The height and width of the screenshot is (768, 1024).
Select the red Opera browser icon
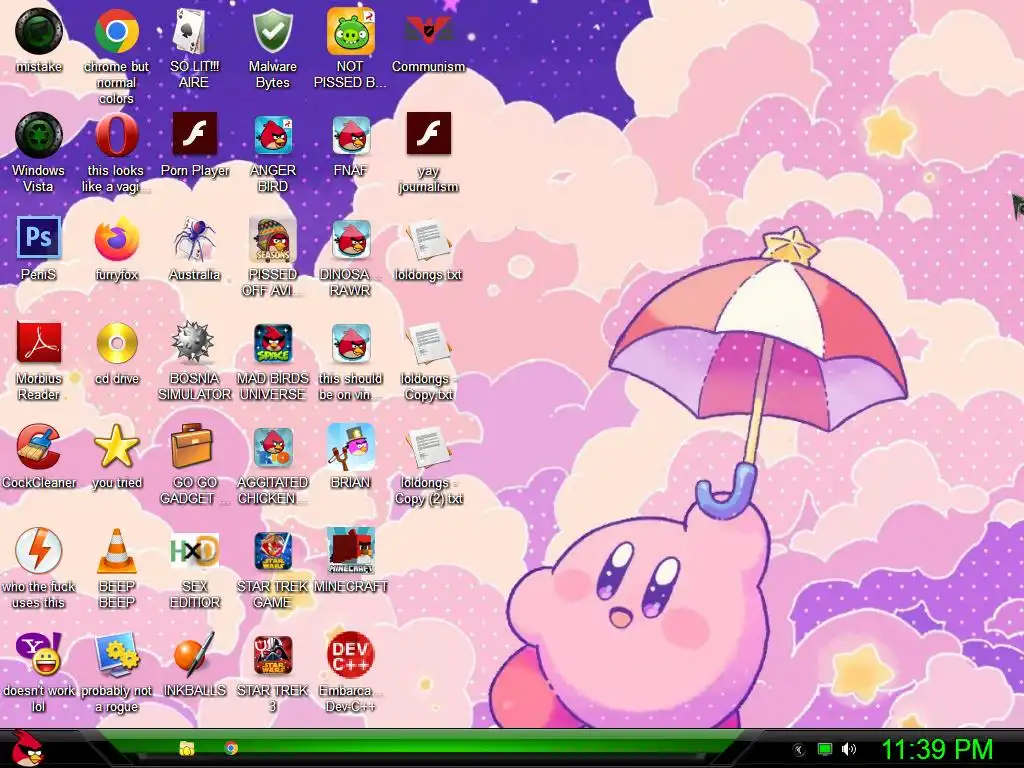(x=116, y=135)
